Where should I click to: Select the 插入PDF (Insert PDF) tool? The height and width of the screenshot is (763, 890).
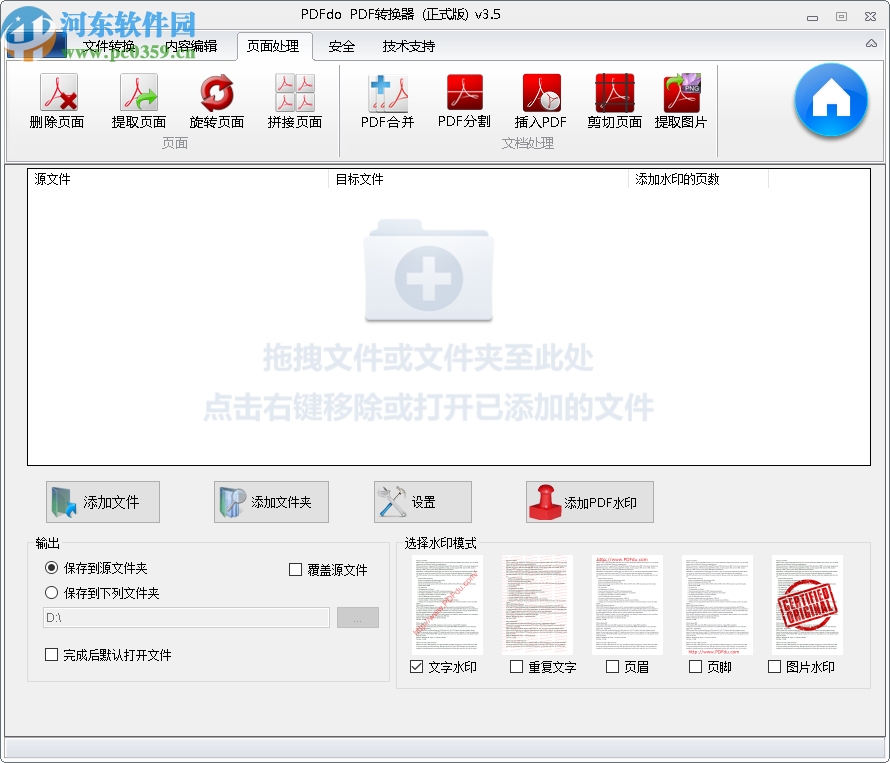pos(540,100)
